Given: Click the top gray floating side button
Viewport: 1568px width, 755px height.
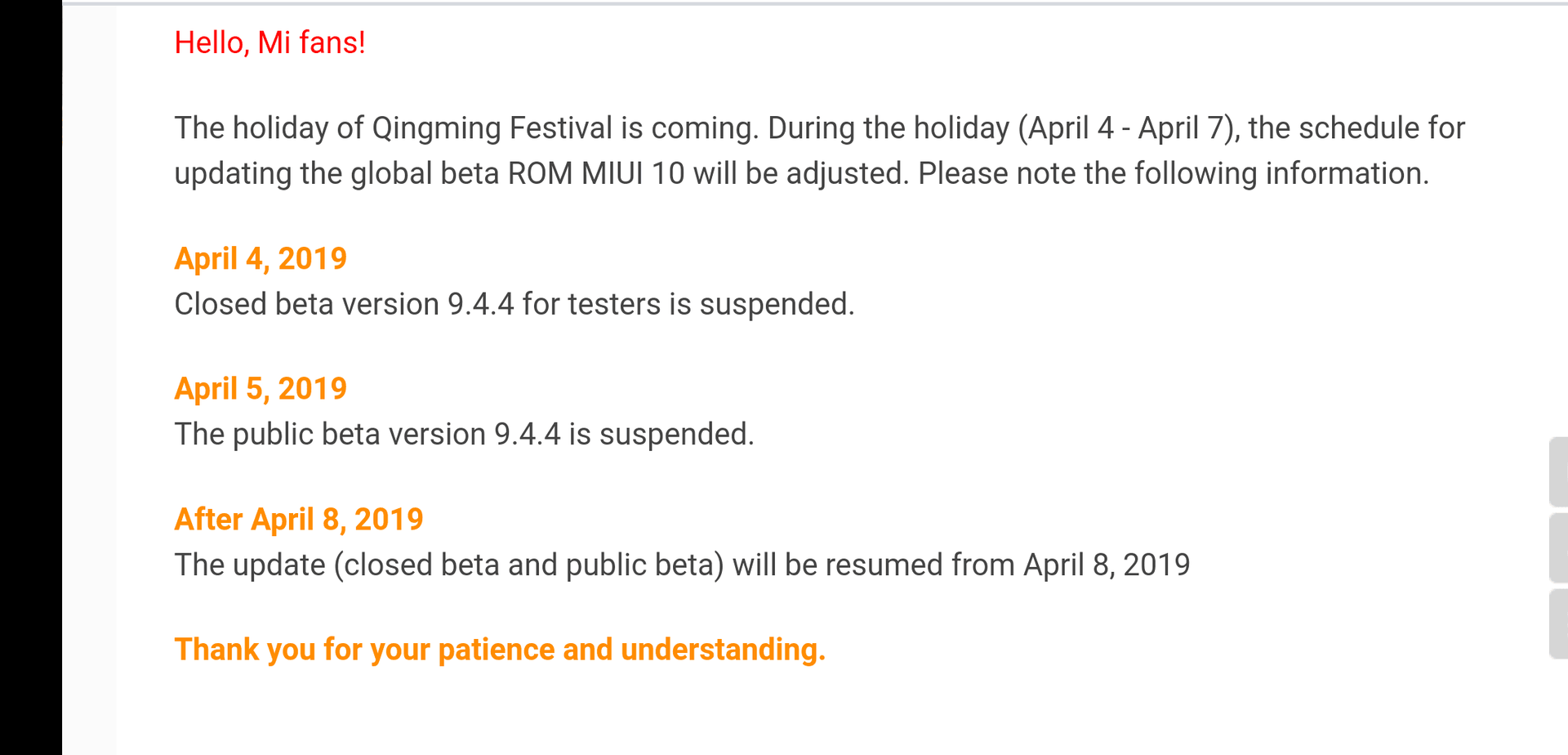Looking at the screenshot, I should pos(1558,472).
